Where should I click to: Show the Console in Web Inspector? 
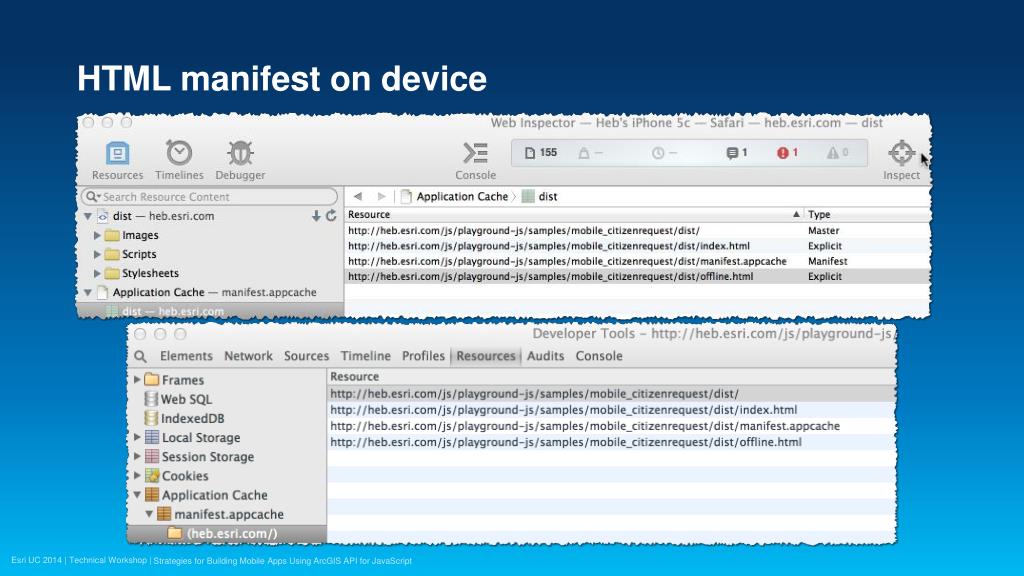point(475,161)
